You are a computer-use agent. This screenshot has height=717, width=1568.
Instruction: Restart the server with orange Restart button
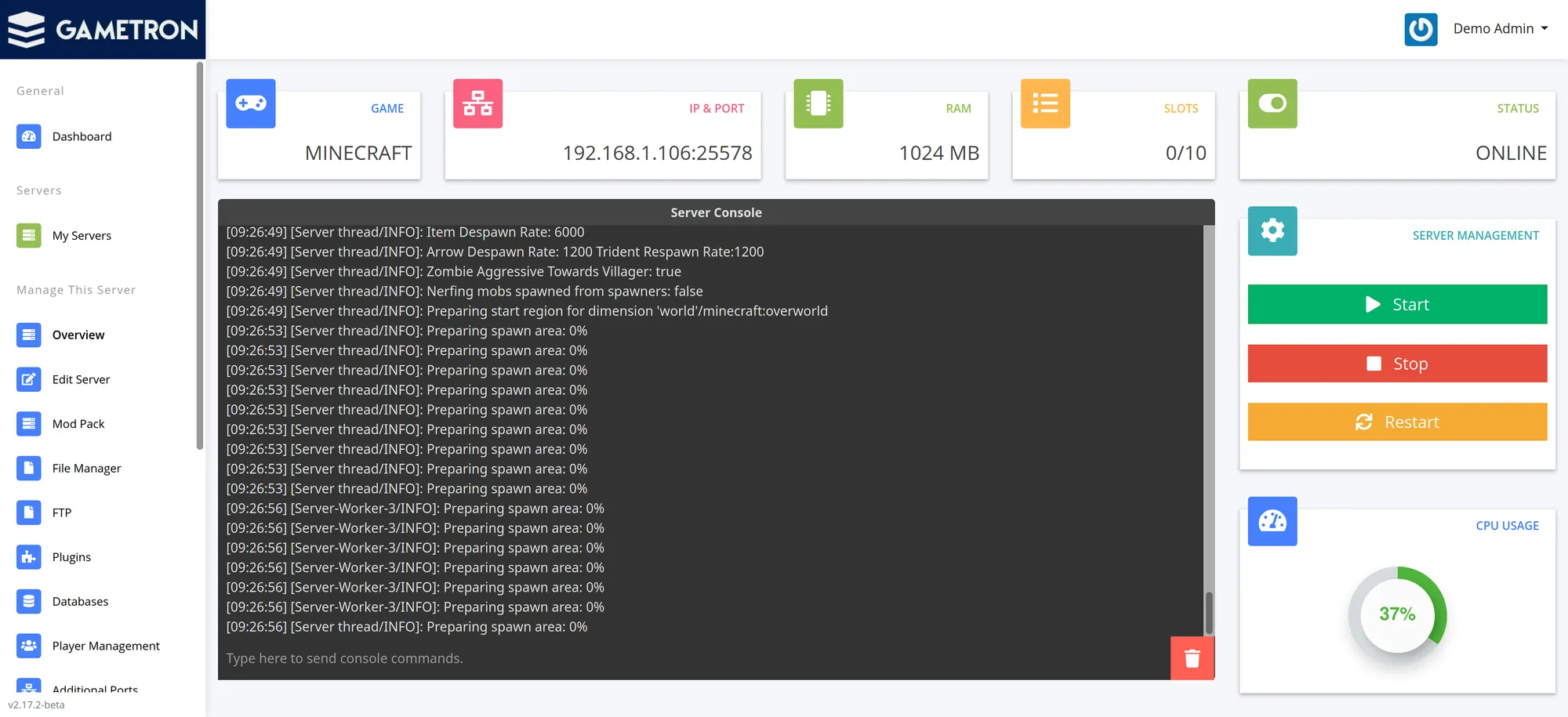coord(1397,422)
